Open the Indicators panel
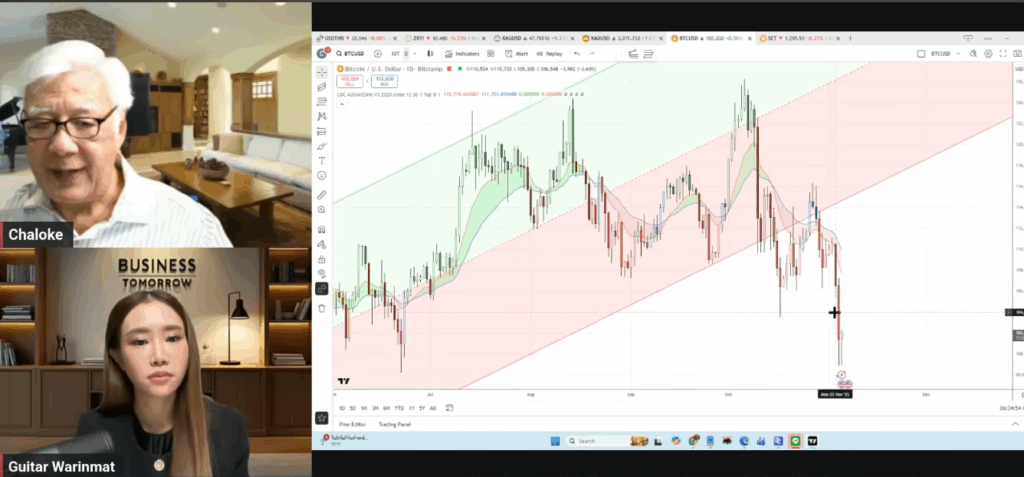 coord(466,53)
